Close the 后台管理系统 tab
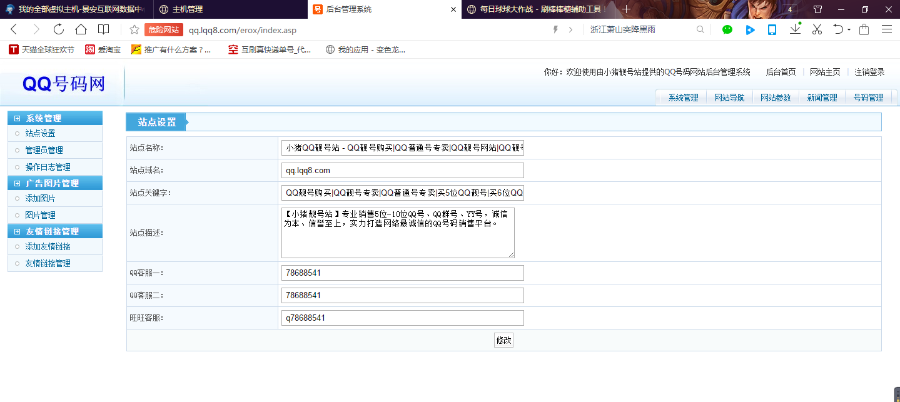Screen dimensions: 900x402 (x=453, y=10)
